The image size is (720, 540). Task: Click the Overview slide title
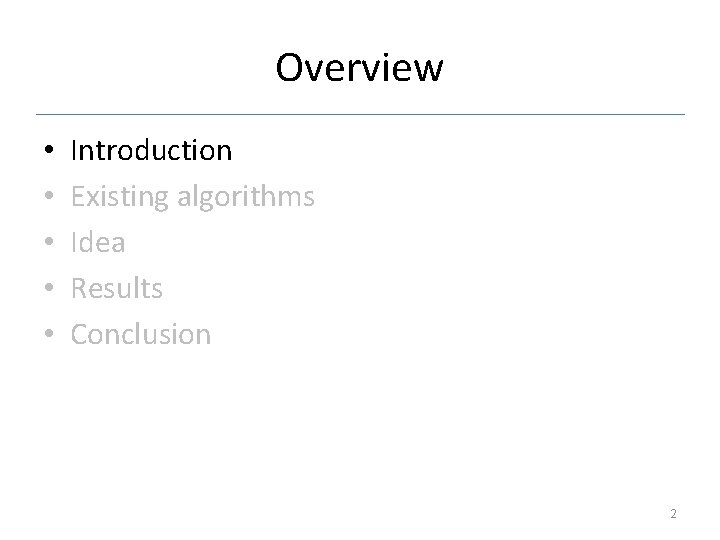pos(359,68)
